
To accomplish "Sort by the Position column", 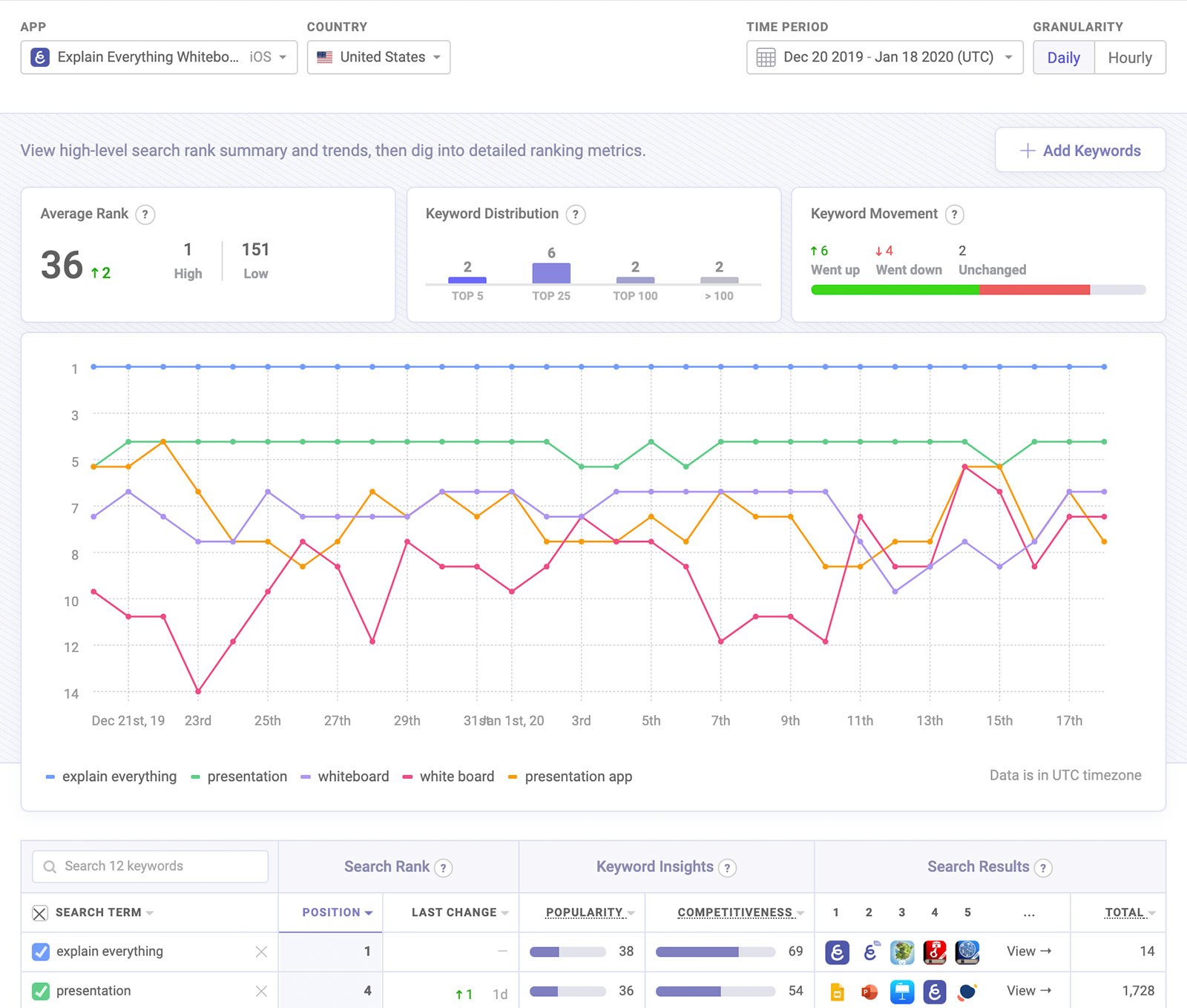I will coord(338,912).
